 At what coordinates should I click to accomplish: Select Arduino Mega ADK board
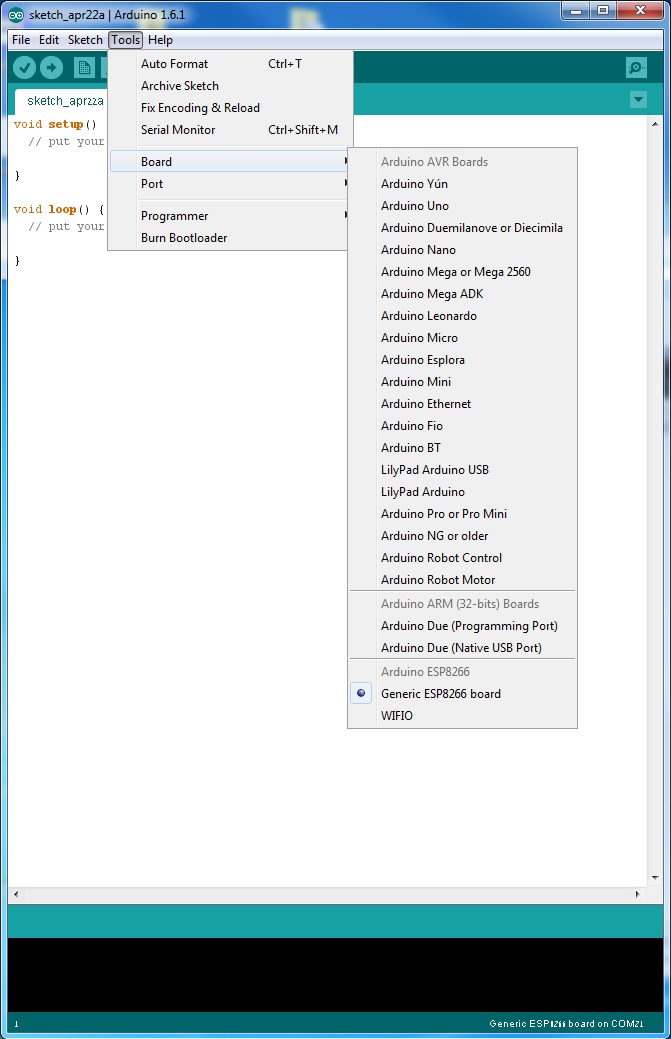point(462,293)
